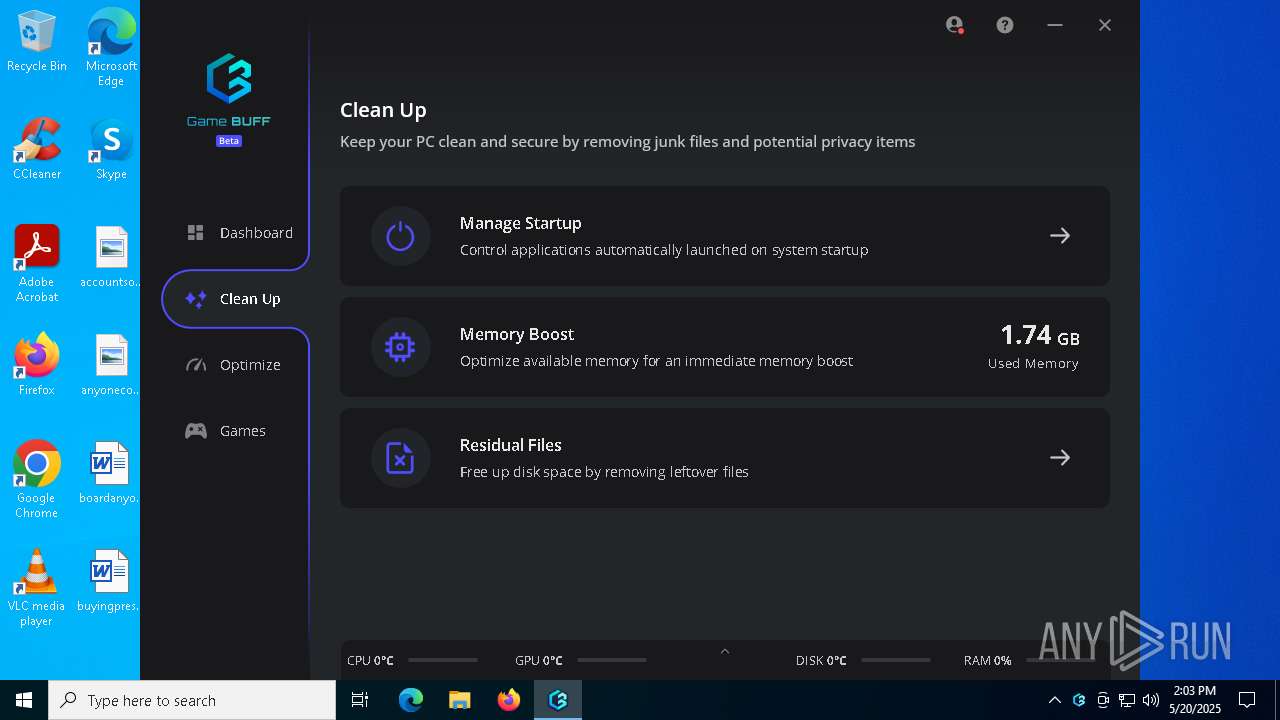The image size is (1280, 720).
Task: Open Firefox desktop shortcut
Action: pos(37,365)
